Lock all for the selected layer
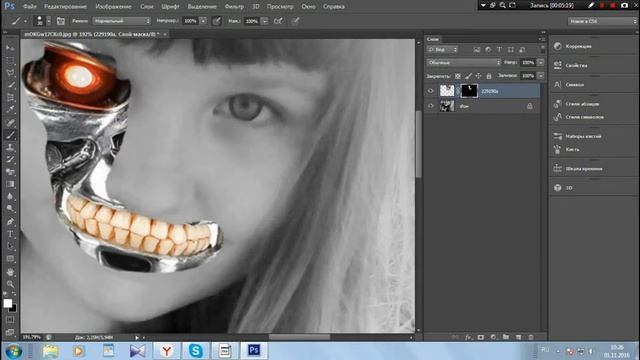This screenshot has width=640, height=360. (489, 76)
